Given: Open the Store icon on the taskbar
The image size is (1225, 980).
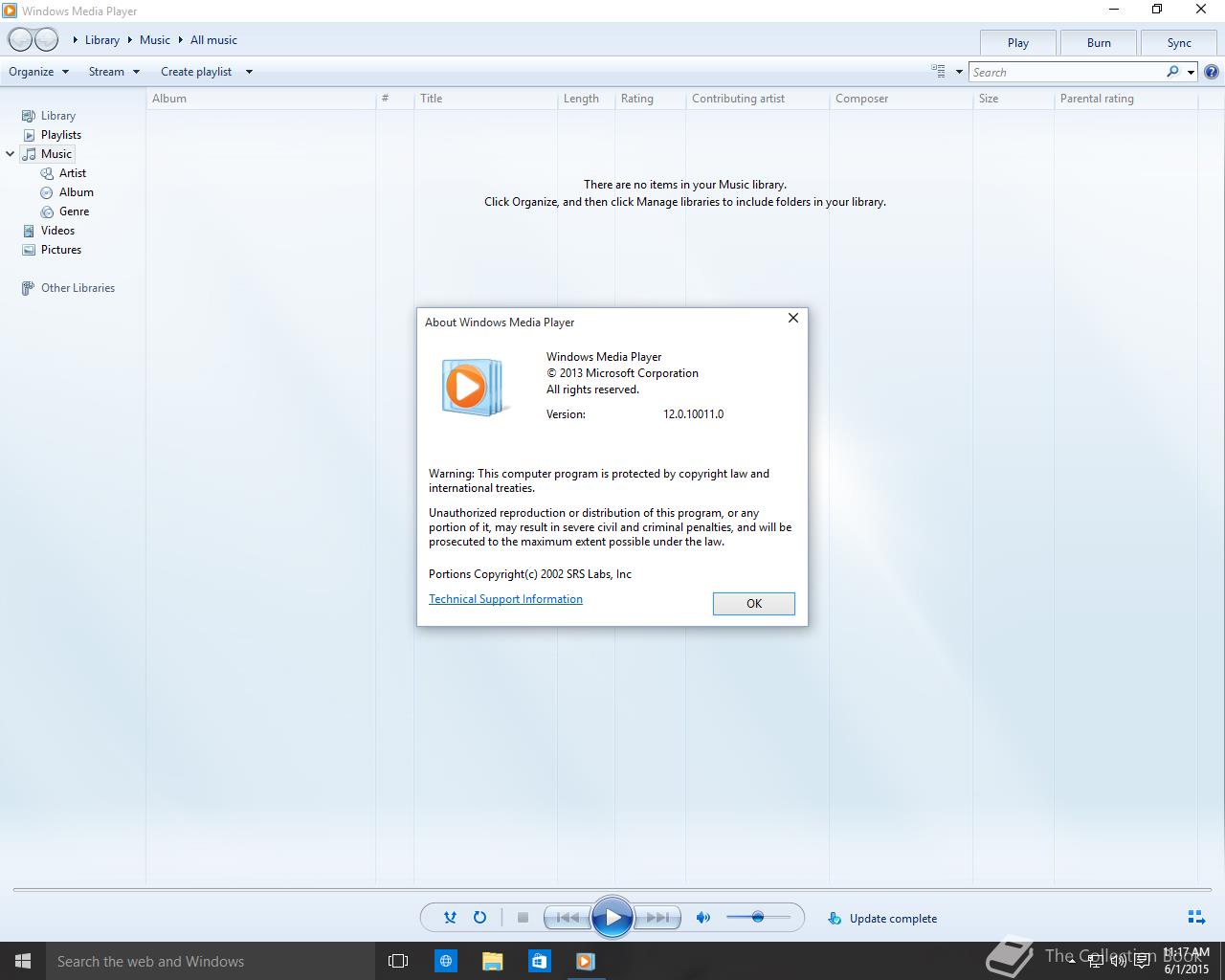Looking at the screenshot, I should [x=539, y=961].
